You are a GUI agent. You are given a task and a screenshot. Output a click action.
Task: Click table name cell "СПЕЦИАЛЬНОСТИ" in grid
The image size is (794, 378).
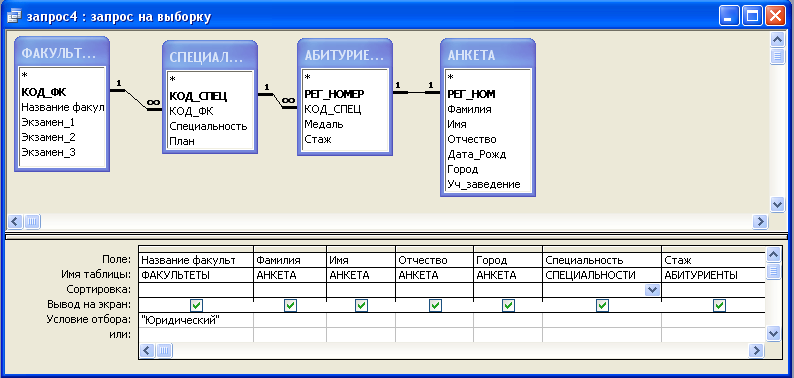tap(602, 275)
